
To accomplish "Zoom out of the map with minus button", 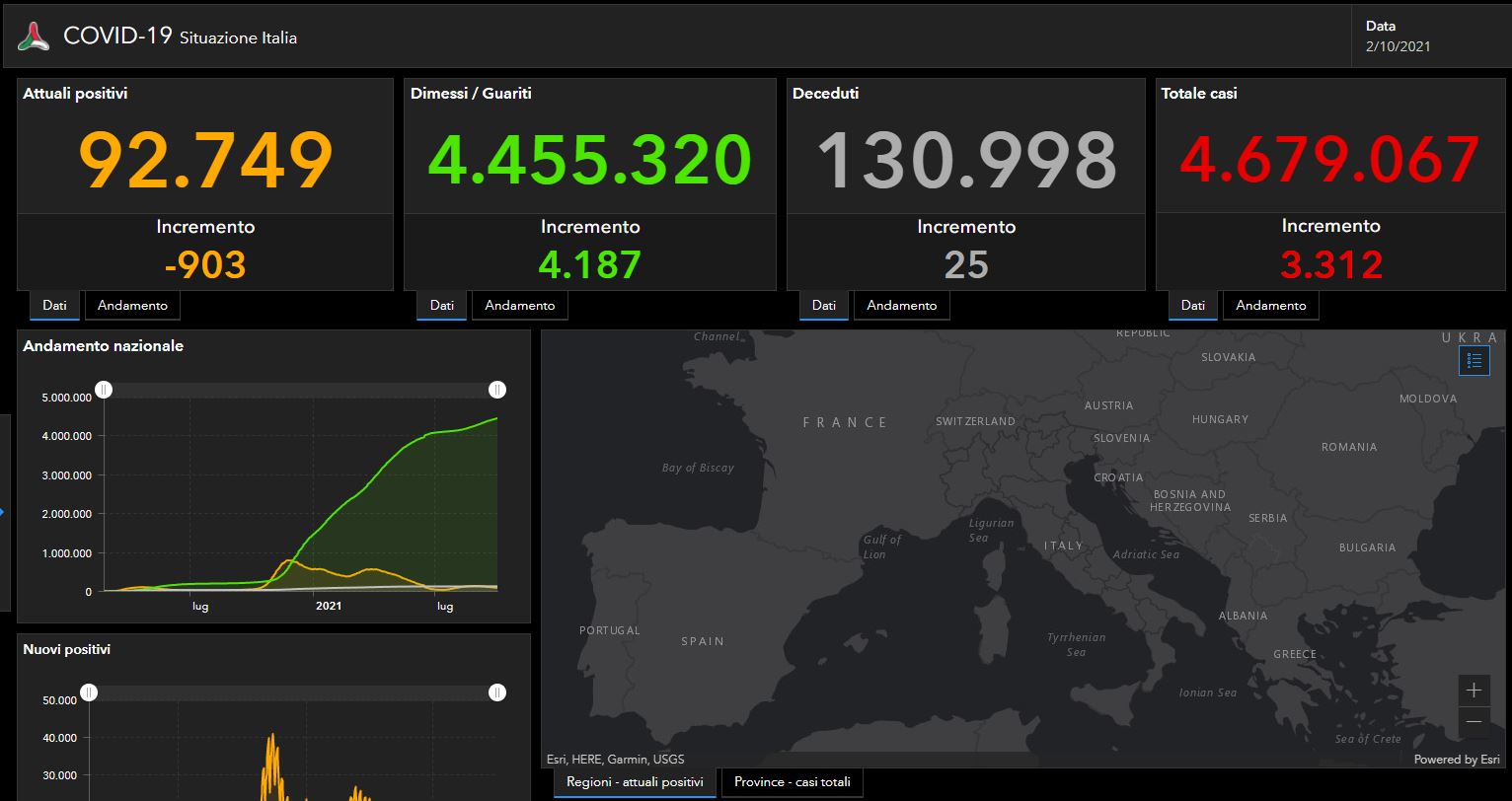I will (x=1474, y=722).
